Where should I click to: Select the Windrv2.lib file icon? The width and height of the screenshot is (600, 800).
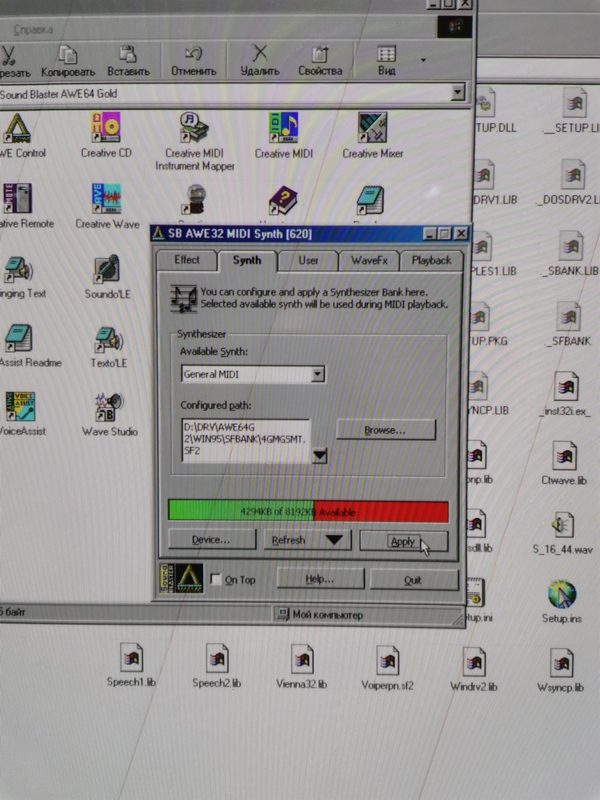473,662
